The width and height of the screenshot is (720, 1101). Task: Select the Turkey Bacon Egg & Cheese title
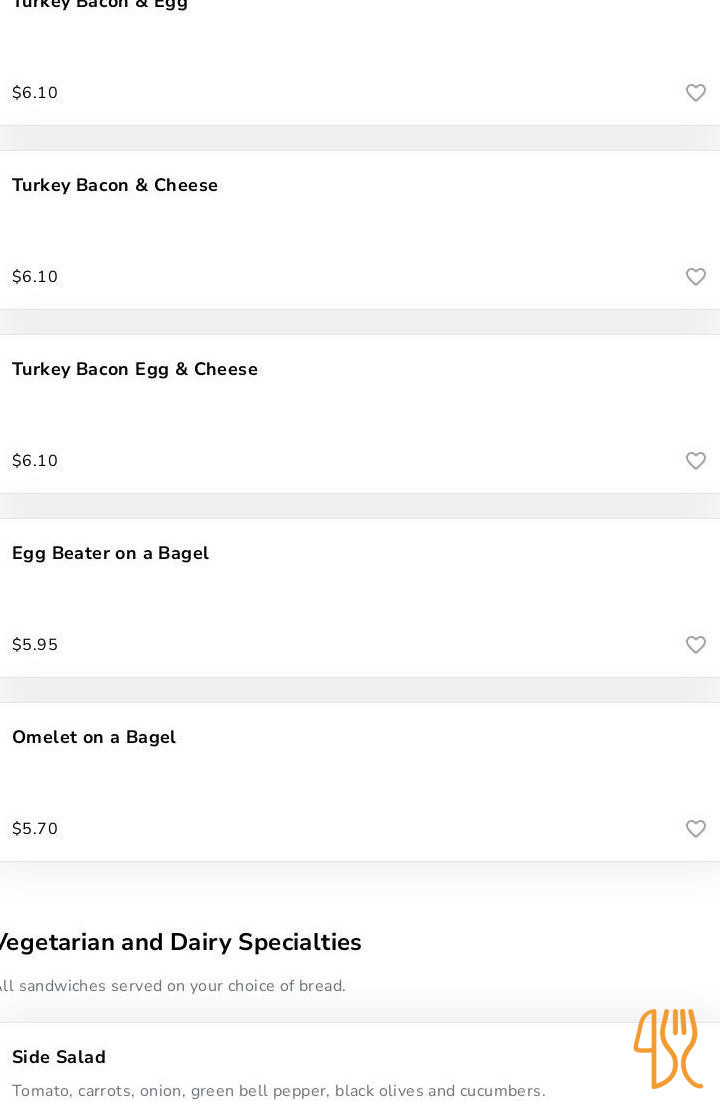pos(135,369)
